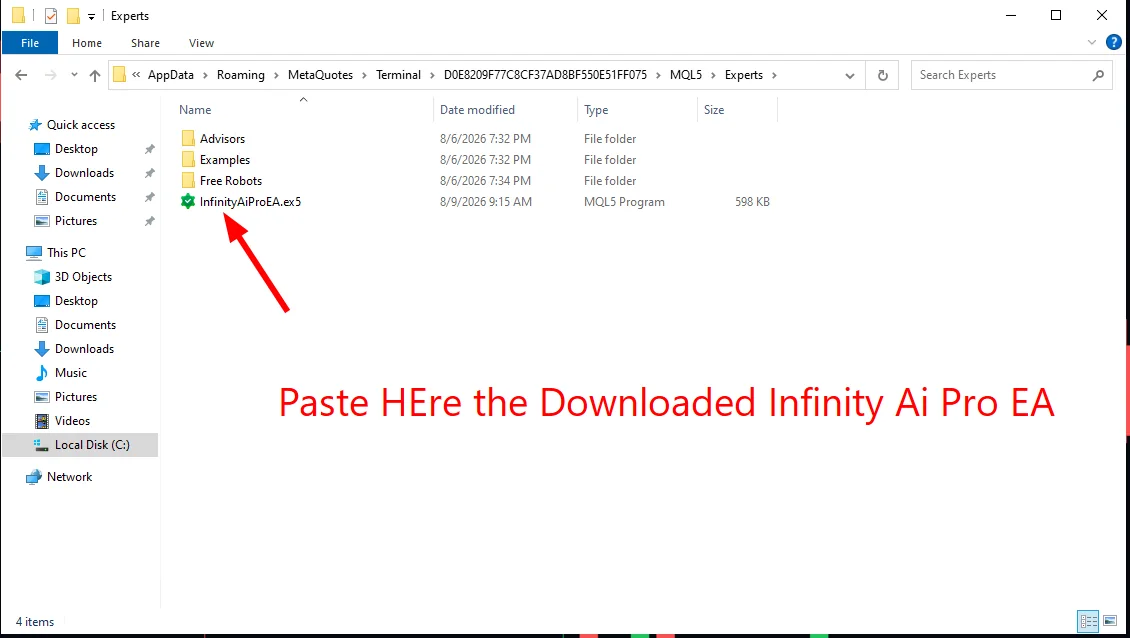1130x638 pixels.
Task: Click D0E8209F77C8CF37AD8BF550E51FF075 path segment
Action: coord(546,75)
